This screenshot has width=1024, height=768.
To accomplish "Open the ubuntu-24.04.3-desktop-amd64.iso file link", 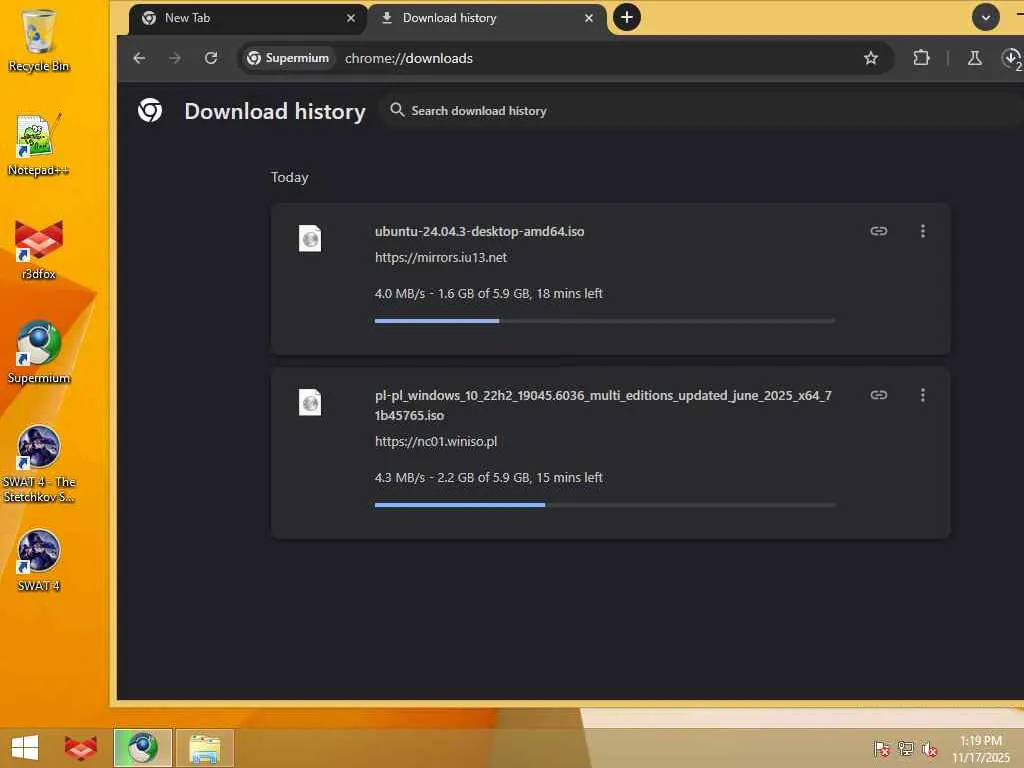I will coord(479,231).
